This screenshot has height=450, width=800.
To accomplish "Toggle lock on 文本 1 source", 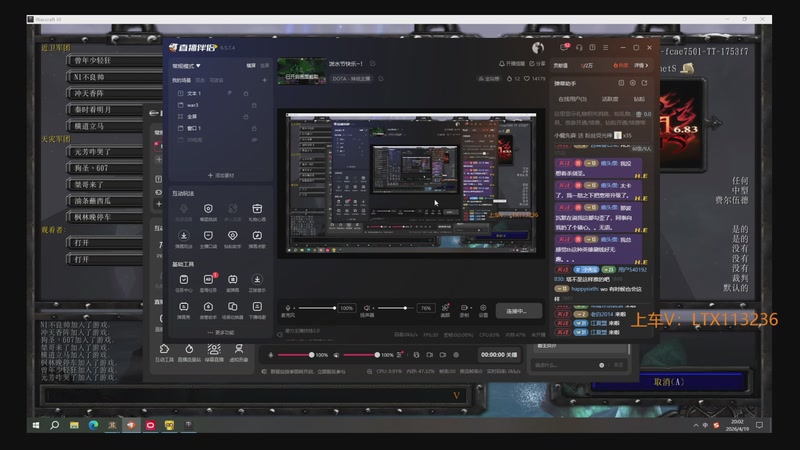I will pyautogui.click(x=246, y=93).
